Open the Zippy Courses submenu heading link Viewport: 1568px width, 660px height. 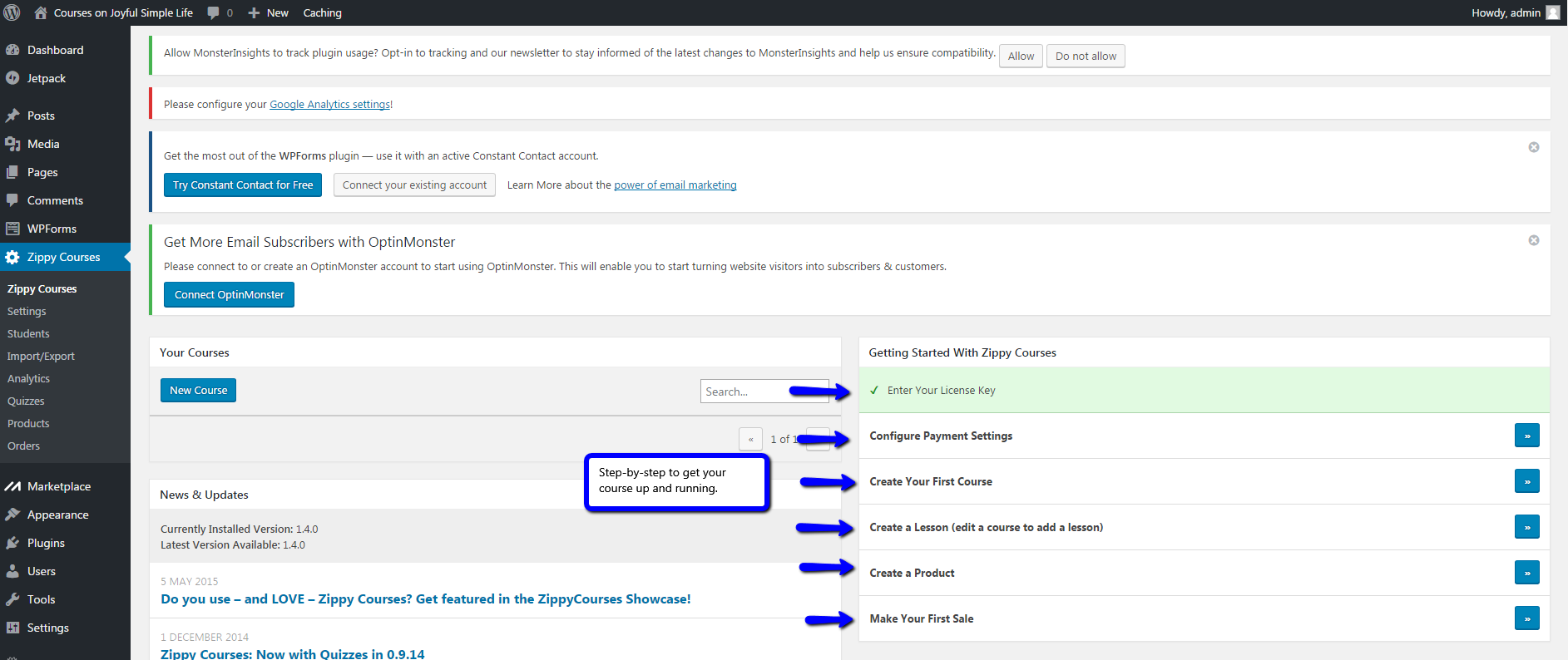click(42, 288)
